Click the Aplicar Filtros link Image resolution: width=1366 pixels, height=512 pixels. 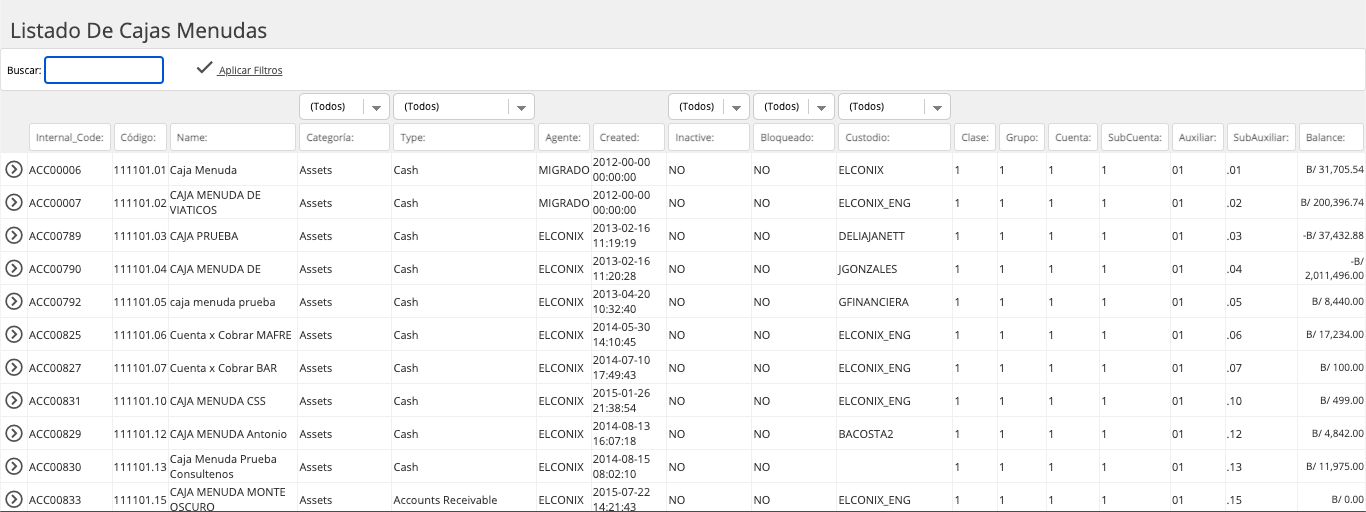[250, 71]
